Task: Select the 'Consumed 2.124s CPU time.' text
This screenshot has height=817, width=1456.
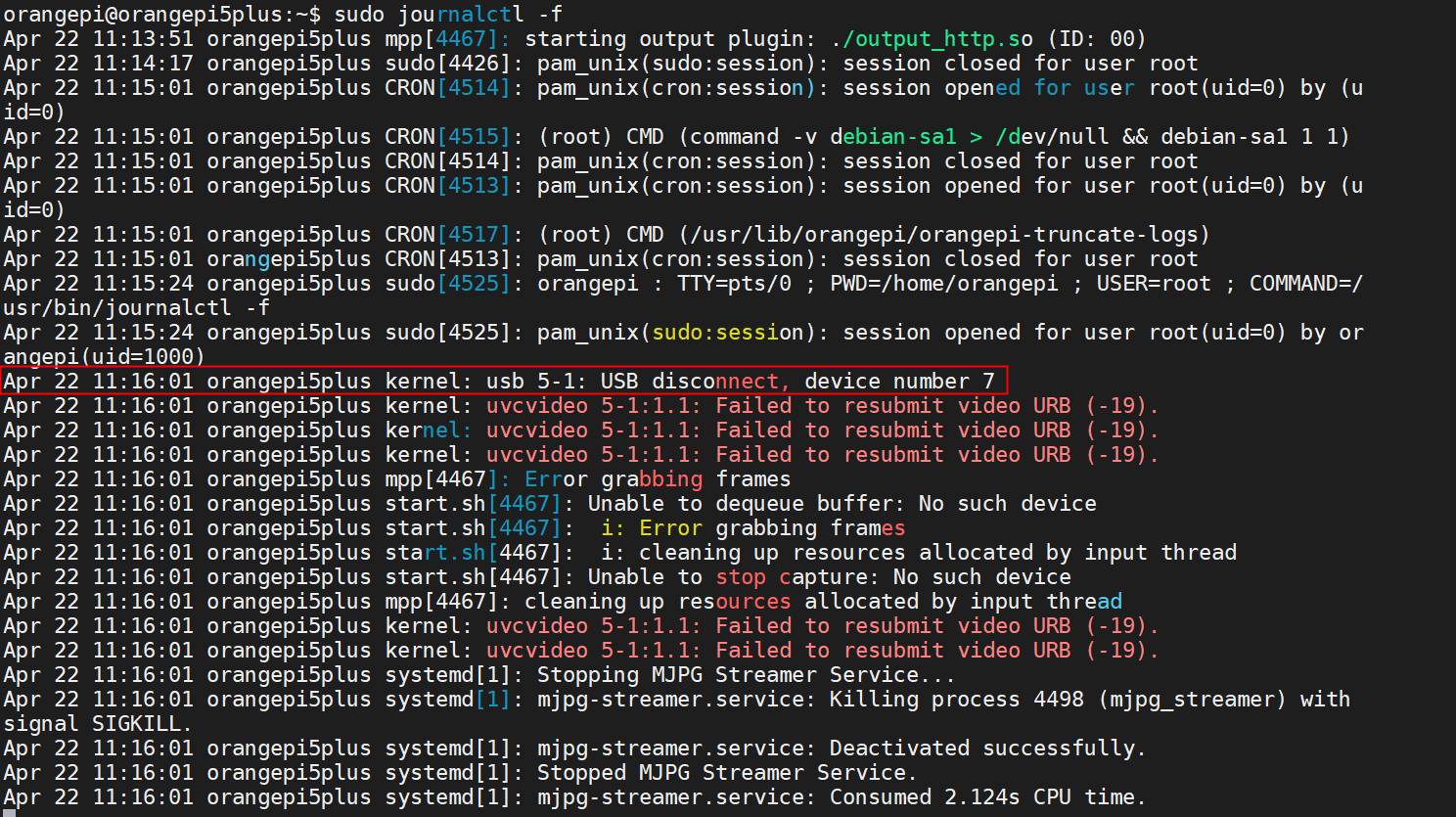Action: [987, 797]
